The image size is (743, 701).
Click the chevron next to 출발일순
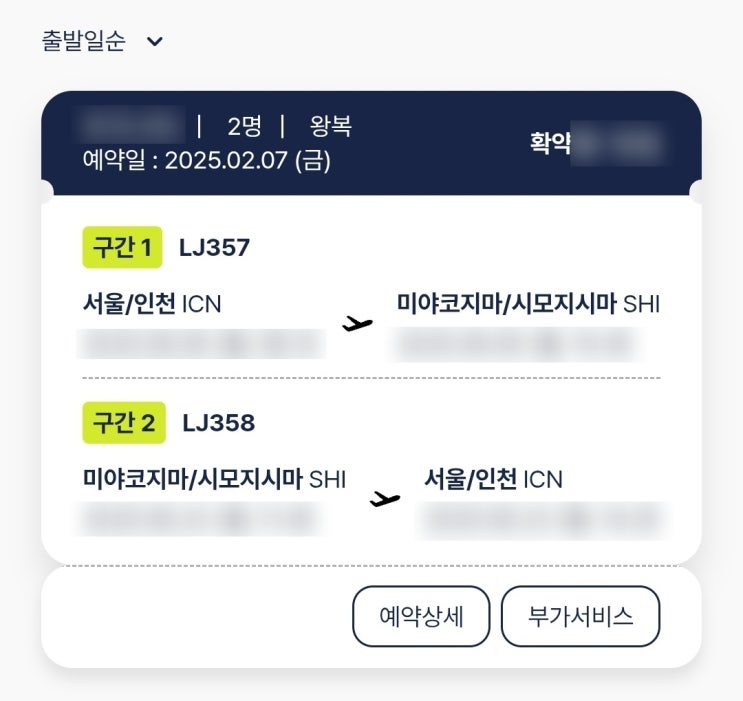coord(154,42)
